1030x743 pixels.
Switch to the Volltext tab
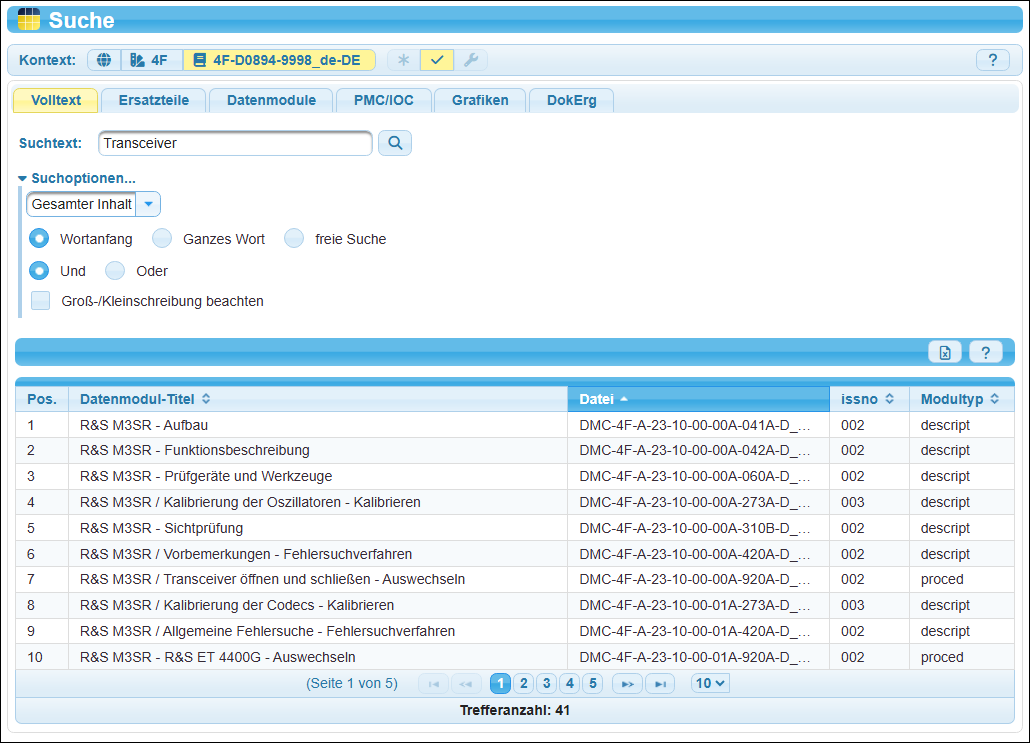[x=56, y=101]
